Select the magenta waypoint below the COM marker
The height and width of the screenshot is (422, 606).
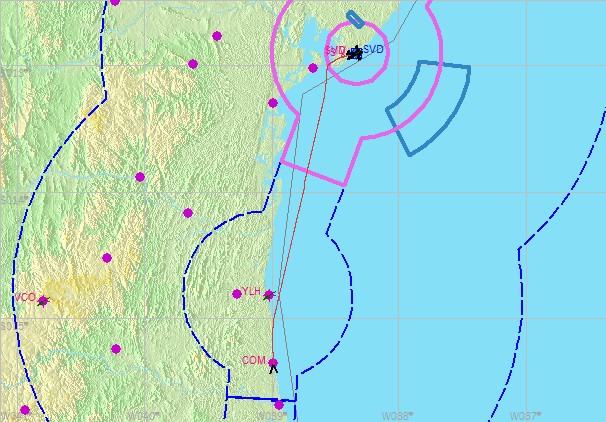pos(279,405)
